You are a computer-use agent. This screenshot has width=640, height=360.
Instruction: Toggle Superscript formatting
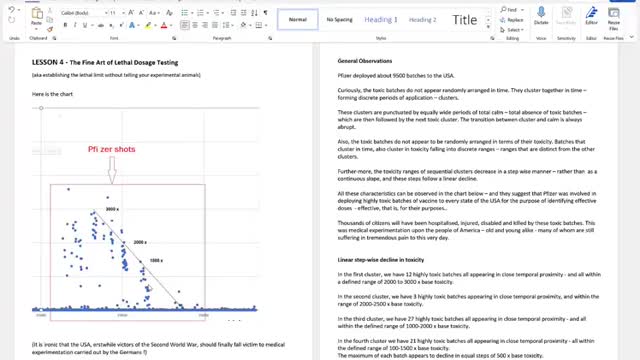pos(121,25)
